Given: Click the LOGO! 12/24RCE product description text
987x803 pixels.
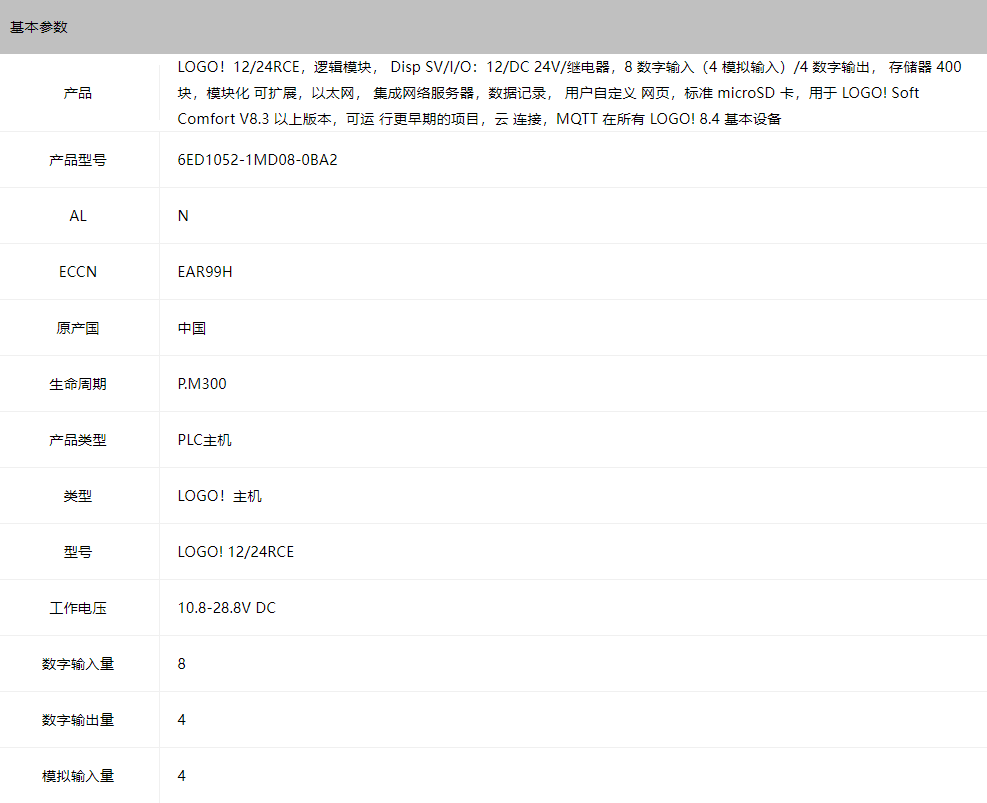Looking at the screenshot, I should pyautogui.click(x=569, y=93).
